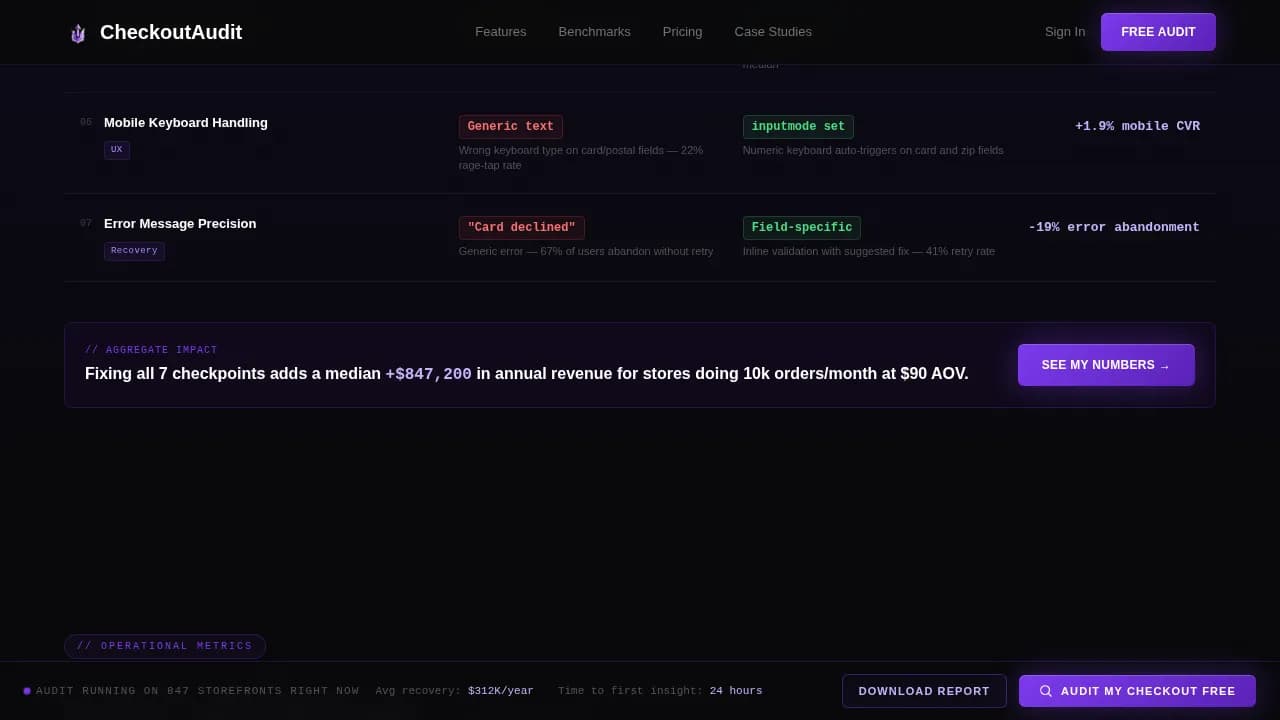The width and height of the screenshot is (1280, 720).
Task: Click row number 06 label
Action: (86, 123)
